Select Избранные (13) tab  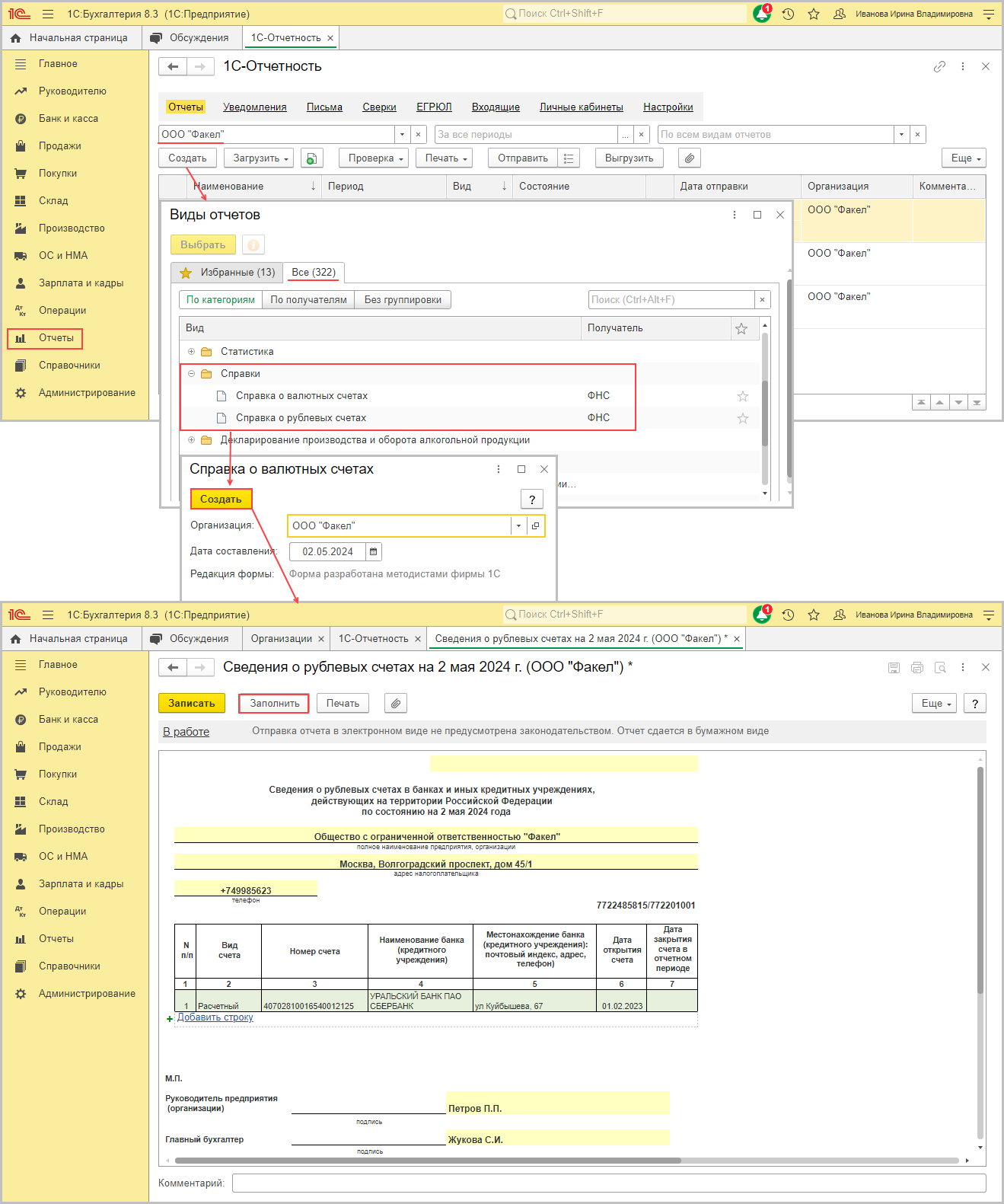[x=228, y=273]
